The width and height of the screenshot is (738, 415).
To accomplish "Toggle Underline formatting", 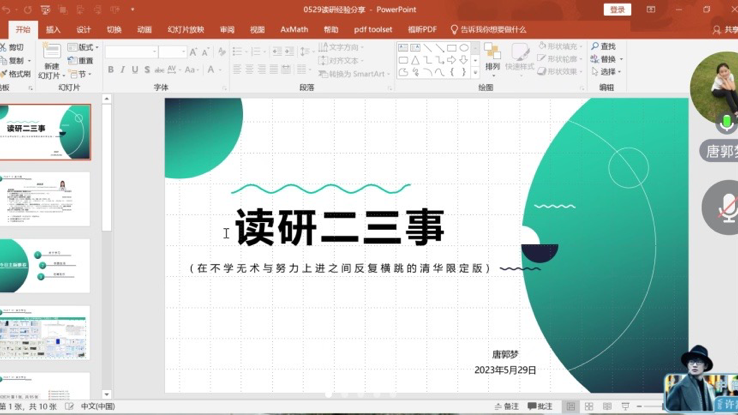I will tap(135, 70).
